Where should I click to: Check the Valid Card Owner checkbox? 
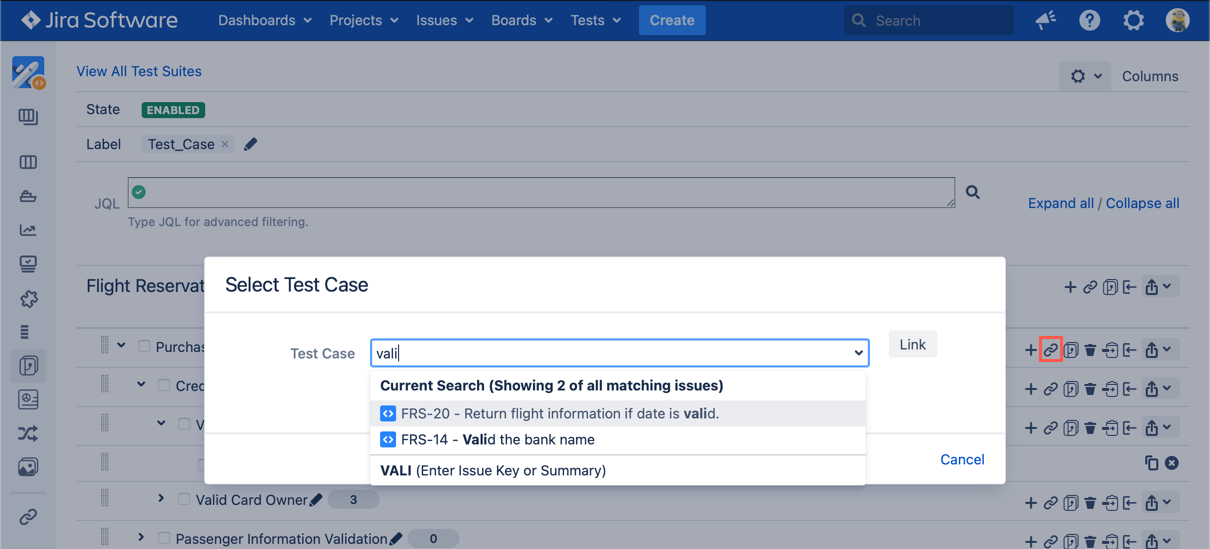[184, 499]
